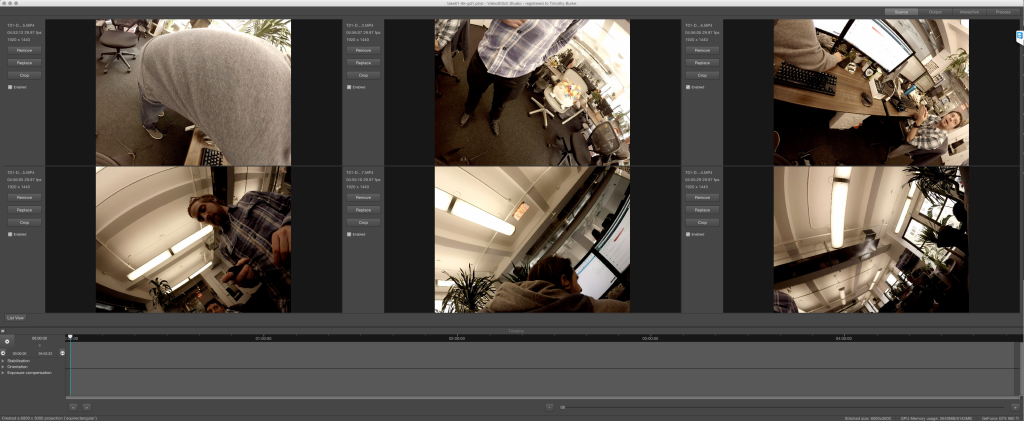This screenshot has height=421, width=1024.
Task: Click the working-area end field 04:03:22
Action: click(x=45, y=353)
